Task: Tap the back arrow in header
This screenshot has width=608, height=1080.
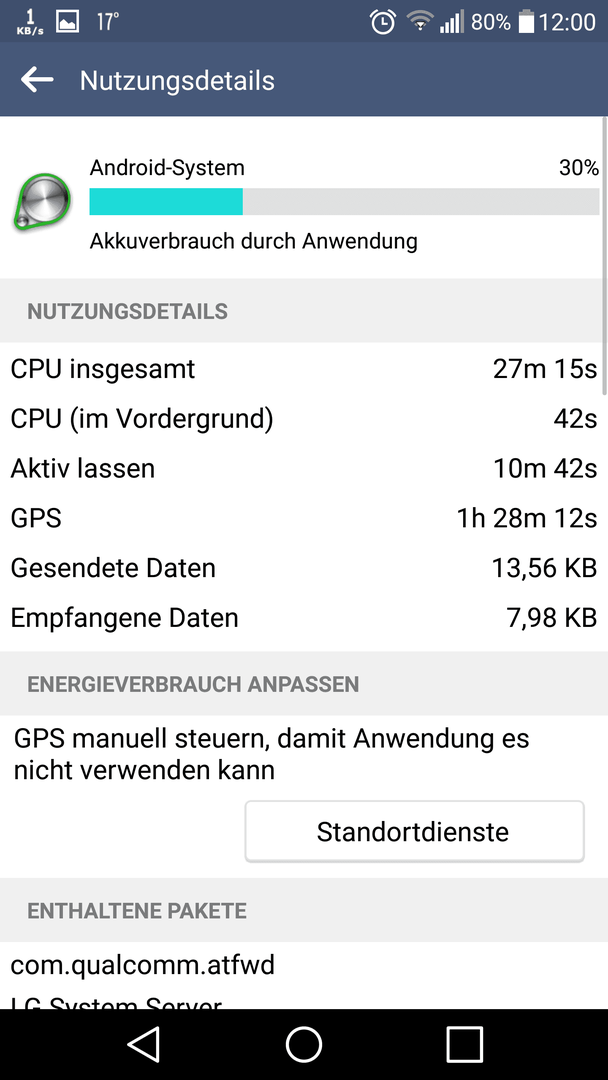Action: click(37, 80)
